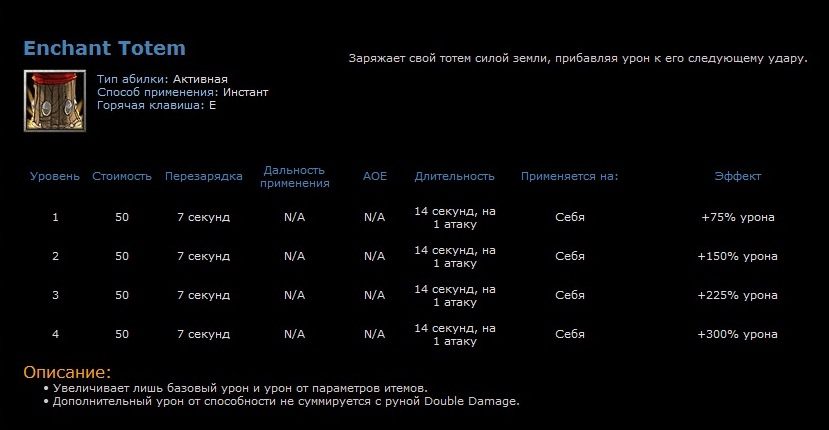The image size is (829, 430).
Task: Click the Горячая клавиша: E line
Action: (x=156, y=104)
